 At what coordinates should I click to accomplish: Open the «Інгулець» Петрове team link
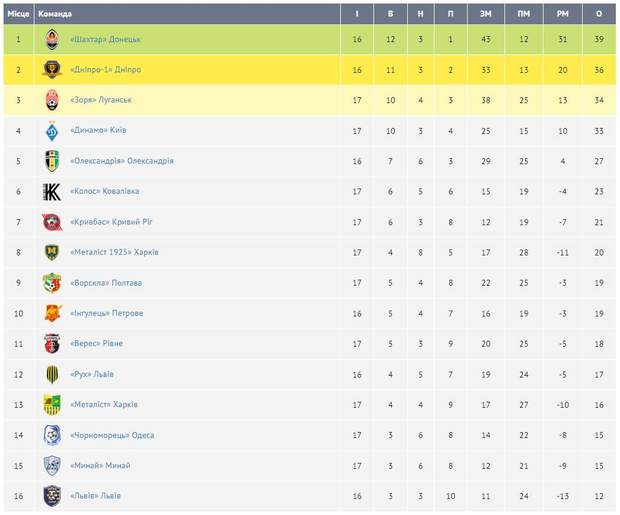(107, 313)
